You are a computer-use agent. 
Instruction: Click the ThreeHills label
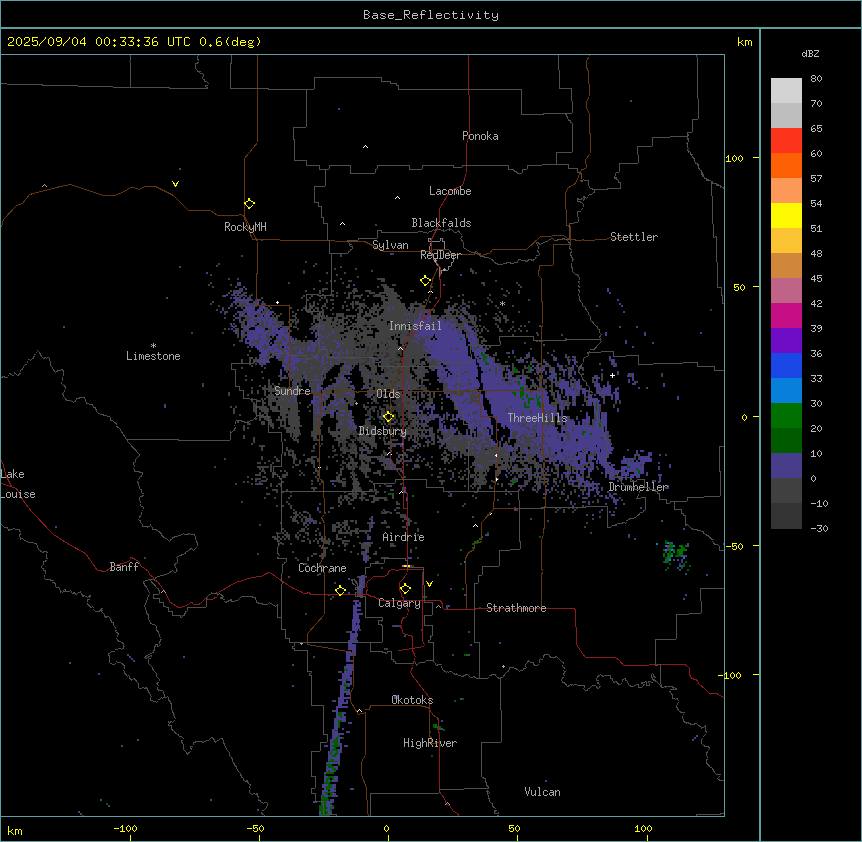pyautogui.click(x=537, y=418)
